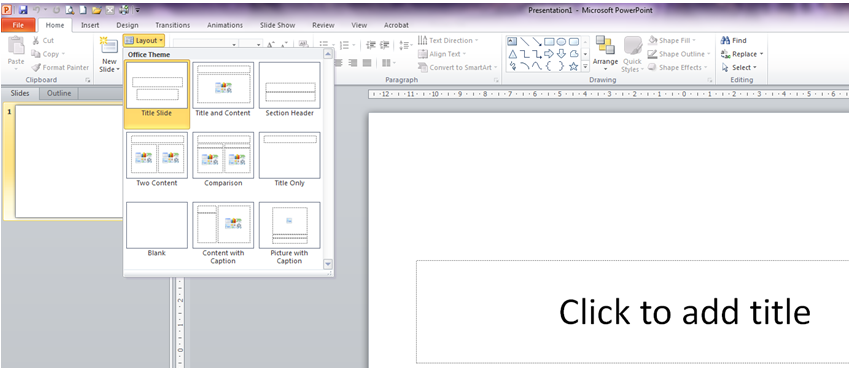Click Convert to SmartArt button
The image size is (849, 368).
(x=458, y=68)
